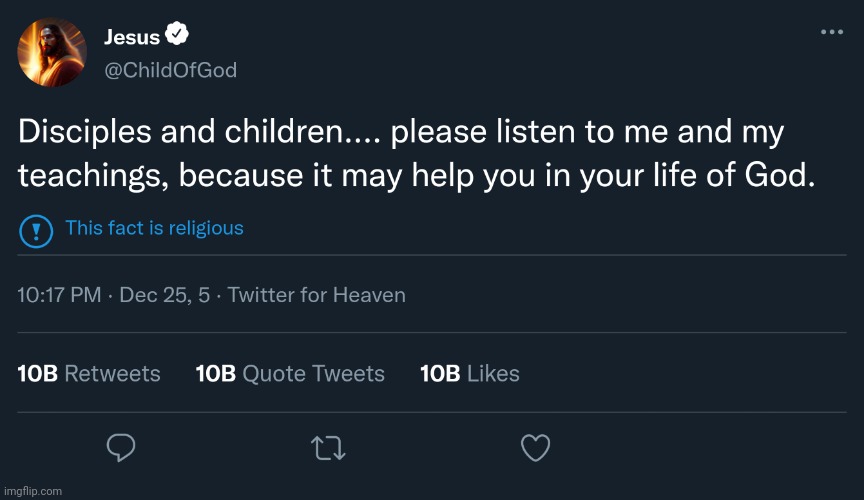Show the 10B Likes list
Screen dimensions: 864x500
pos(470,374)
